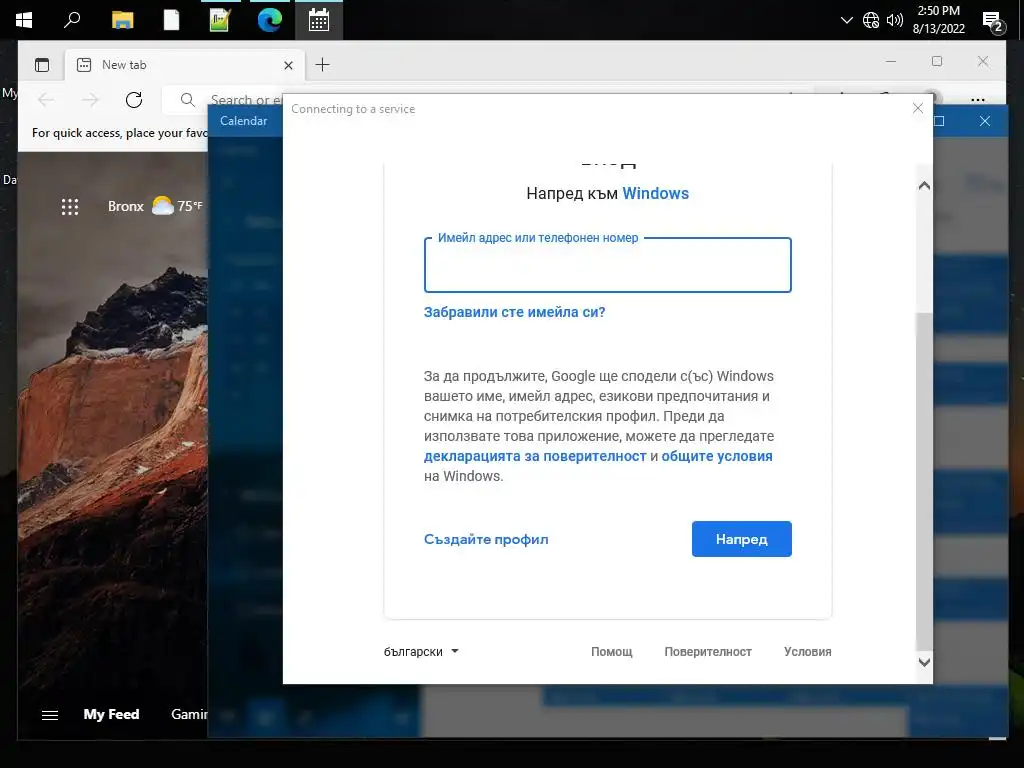Open Bronx weather widget
This screenshot has height=768, width=1024.
155,206
